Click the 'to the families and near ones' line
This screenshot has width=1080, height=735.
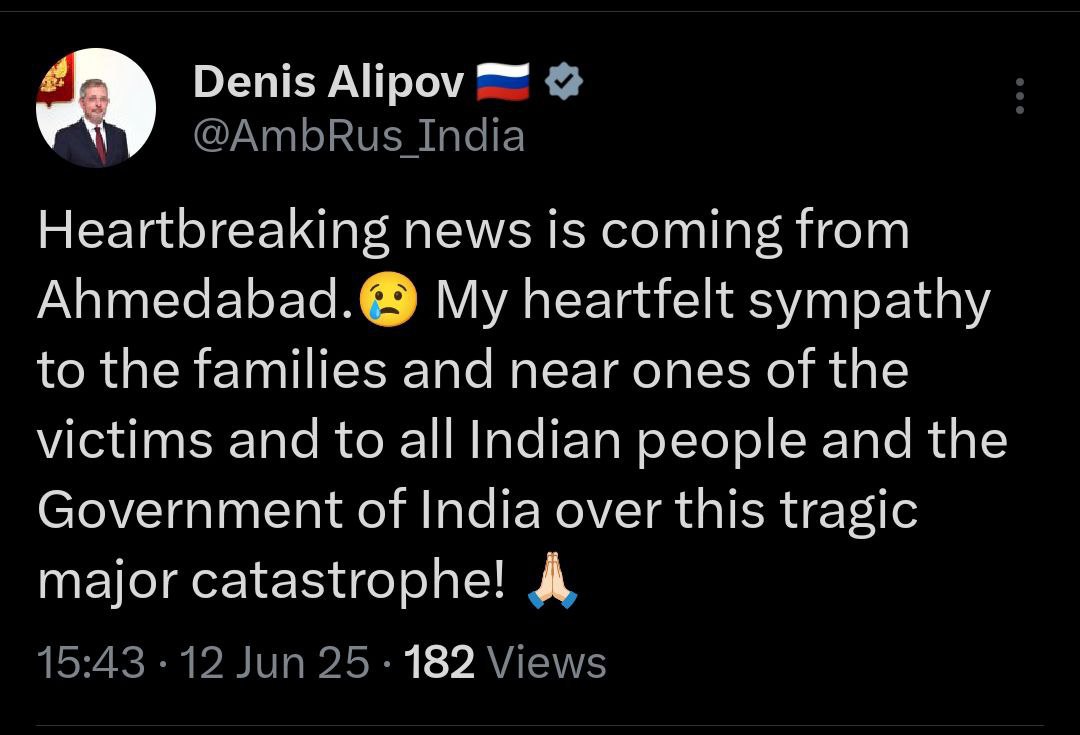pos(473,370)
